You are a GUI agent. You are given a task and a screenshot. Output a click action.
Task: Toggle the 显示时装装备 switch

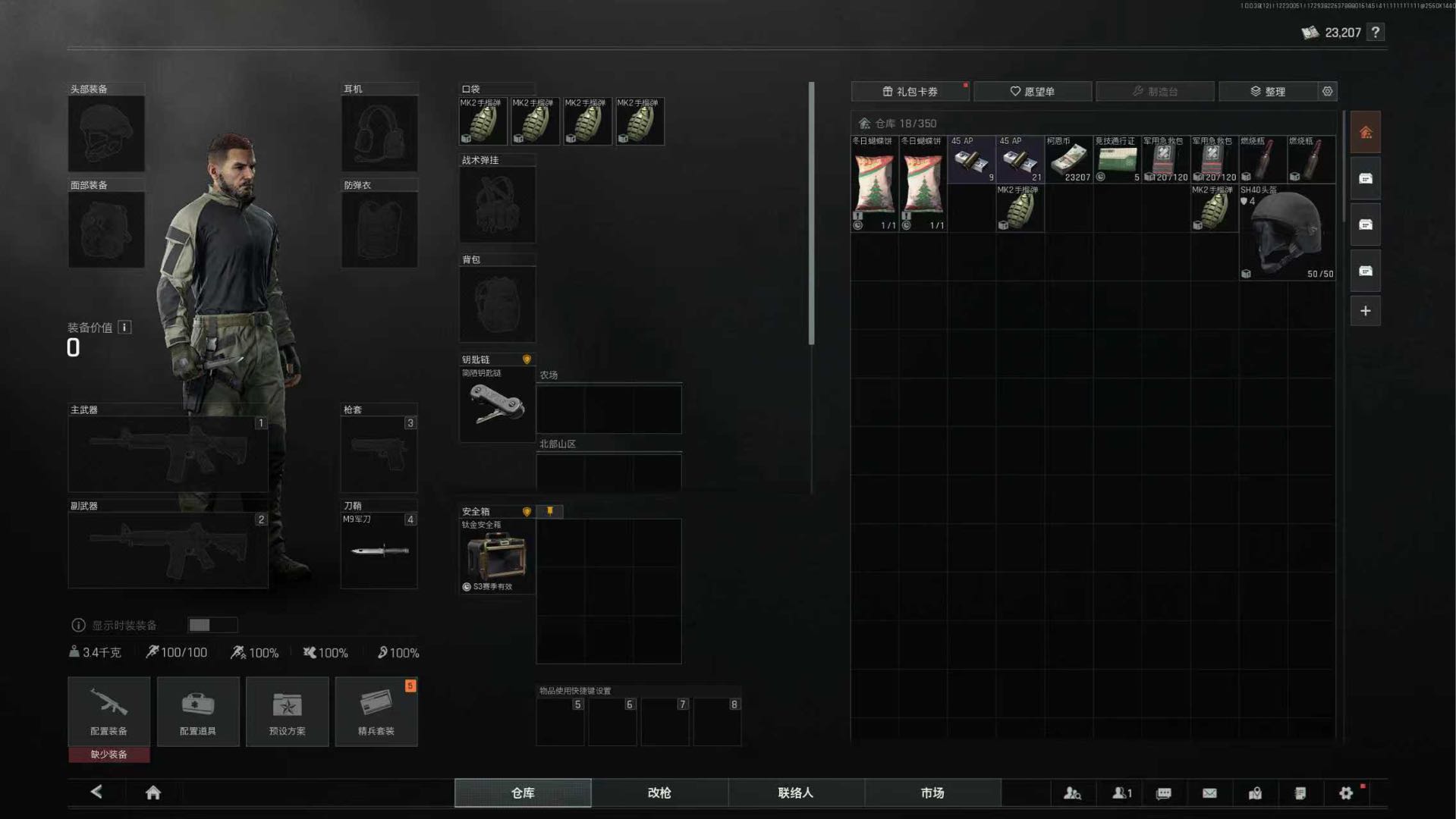coord(212,625)
